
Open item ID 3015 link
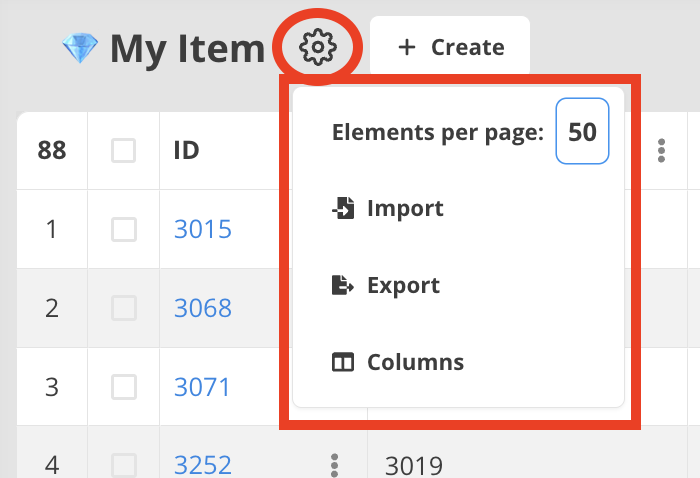(203, 230)
